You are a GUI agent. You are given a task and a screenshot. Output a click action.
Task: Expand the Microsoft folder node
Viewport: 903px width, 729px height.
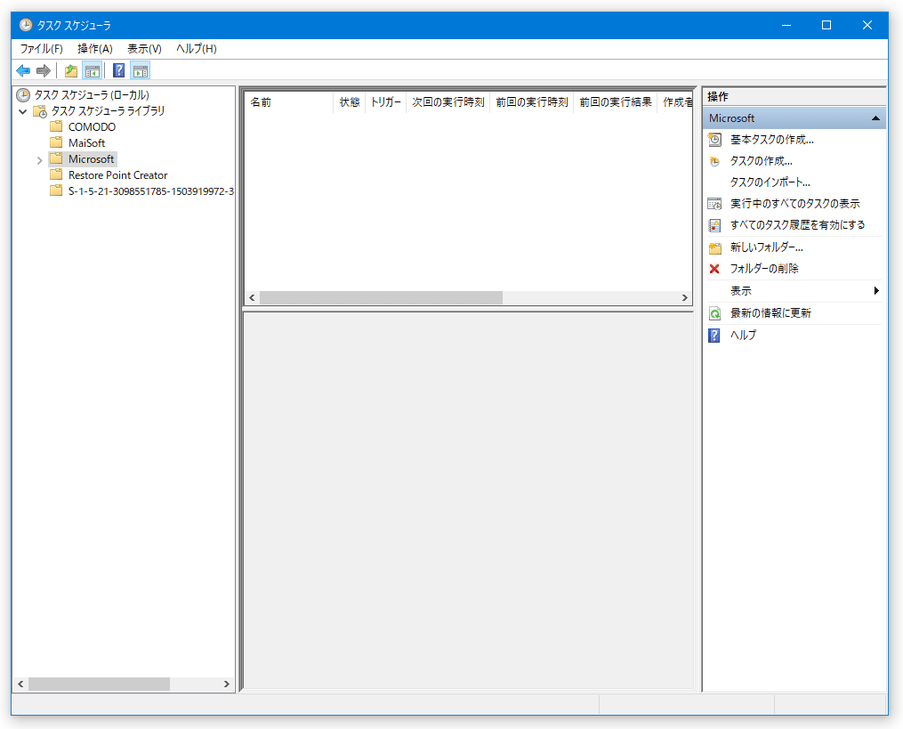[x=39, y=160]
